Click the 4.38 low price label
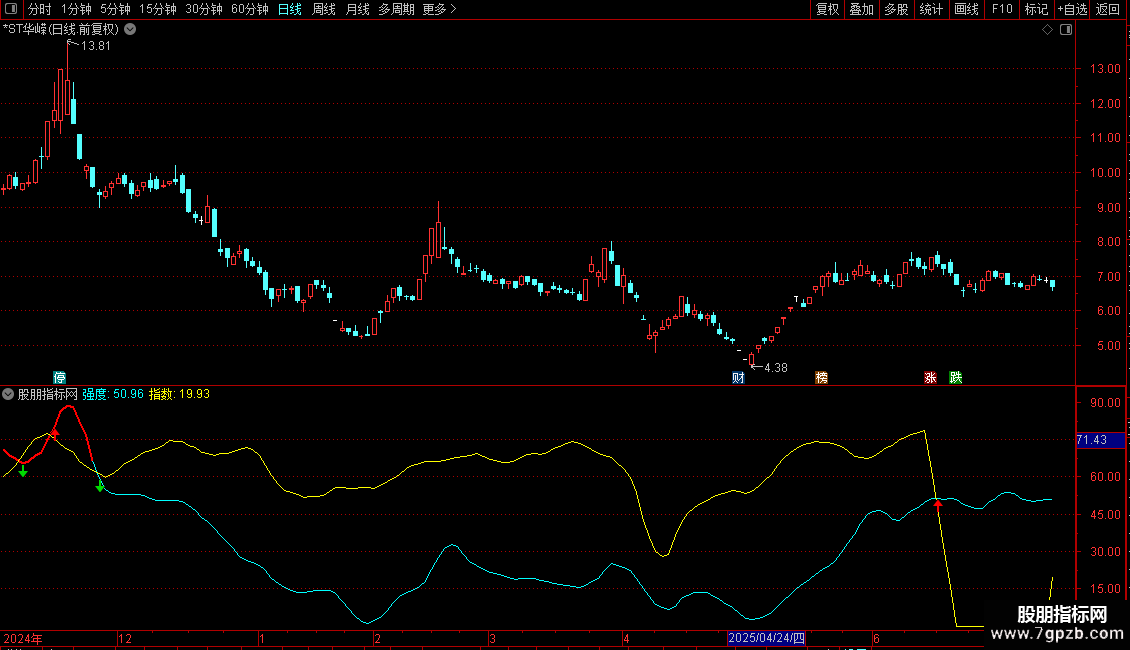The height and width of the screenshot is (650, 1130). pos(775,368)
